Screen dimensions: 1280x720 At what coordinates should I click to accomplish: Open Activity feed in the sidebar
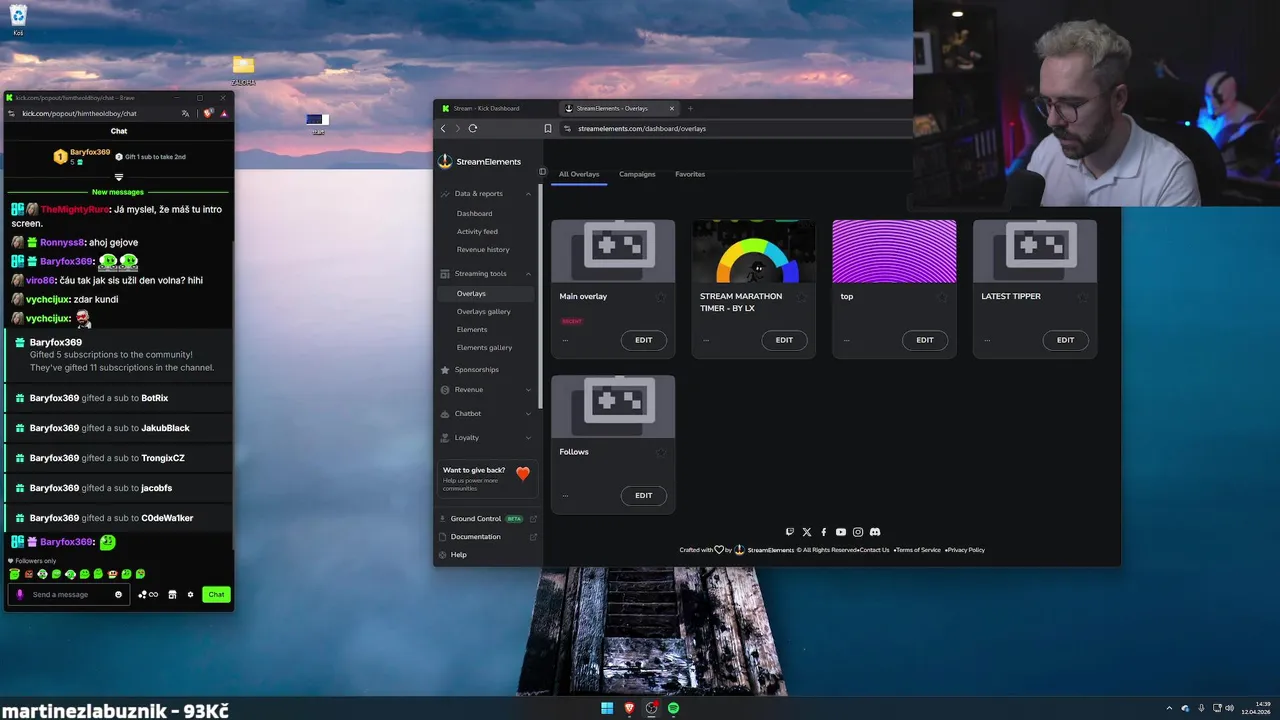click(x=477, y=231)
